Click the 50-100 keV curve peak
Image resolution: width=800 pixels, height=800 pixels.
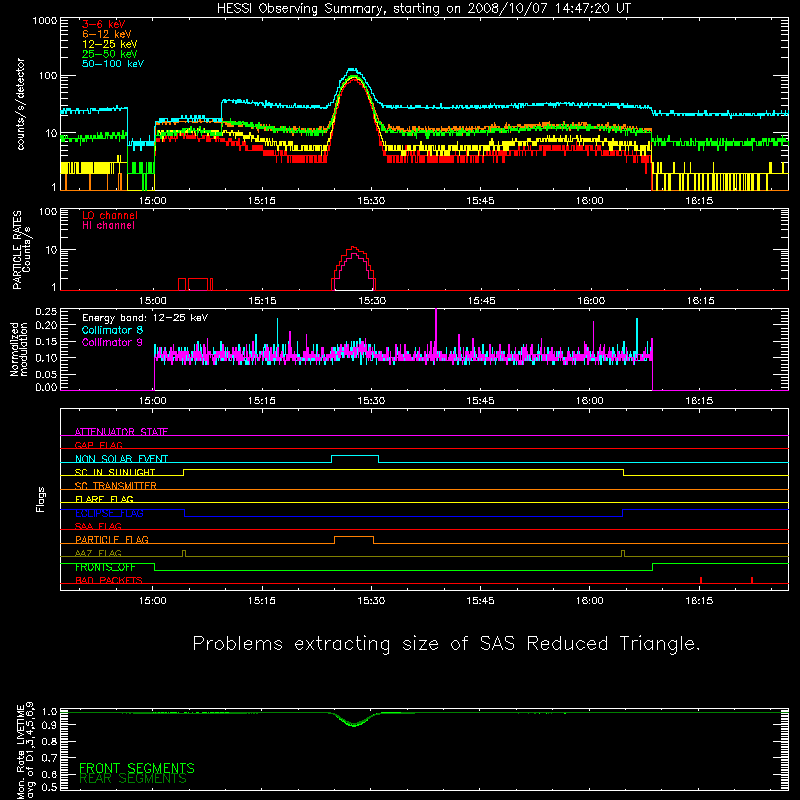coord(352,69)
